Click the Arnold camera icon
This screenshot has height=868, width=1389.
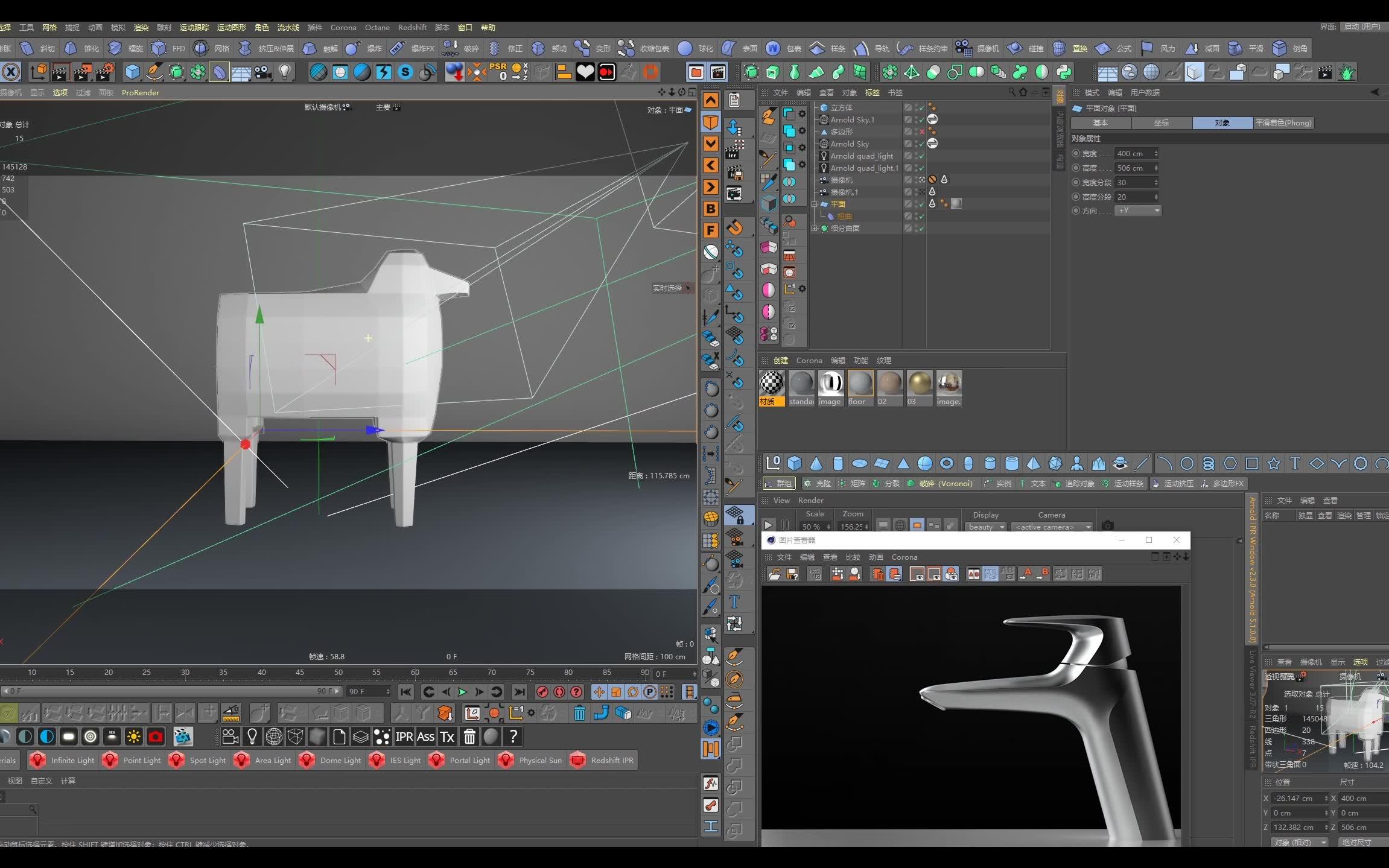click(x=230, y=737)
